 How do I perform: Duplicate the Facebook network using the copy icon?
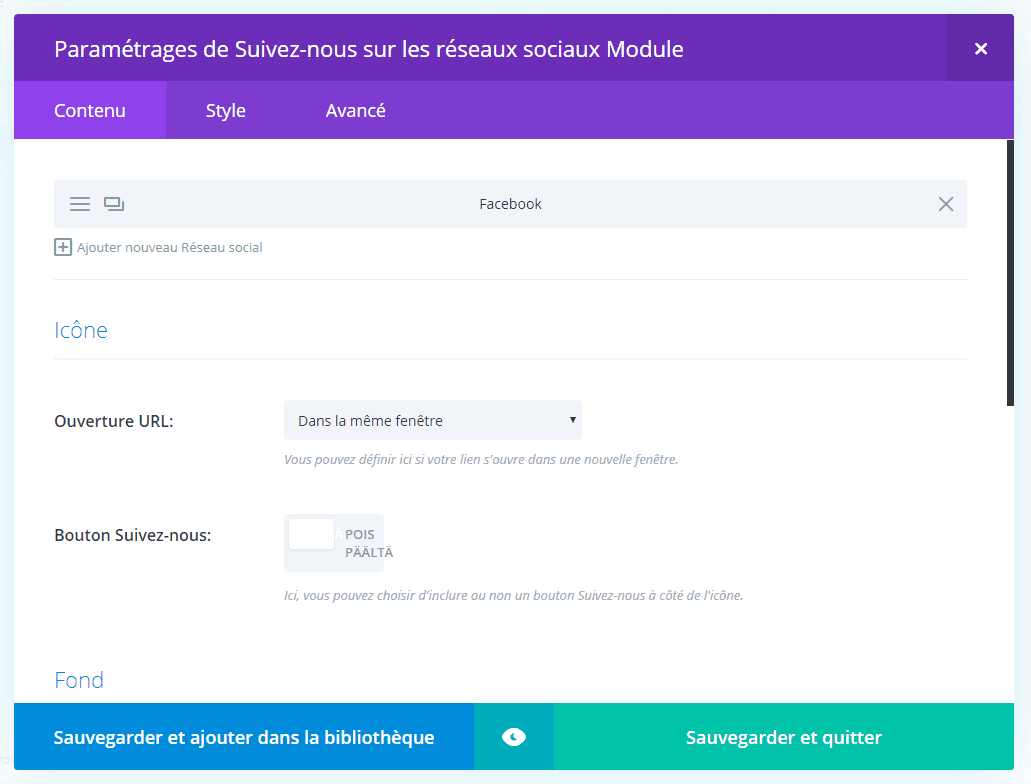coord(113,203)
